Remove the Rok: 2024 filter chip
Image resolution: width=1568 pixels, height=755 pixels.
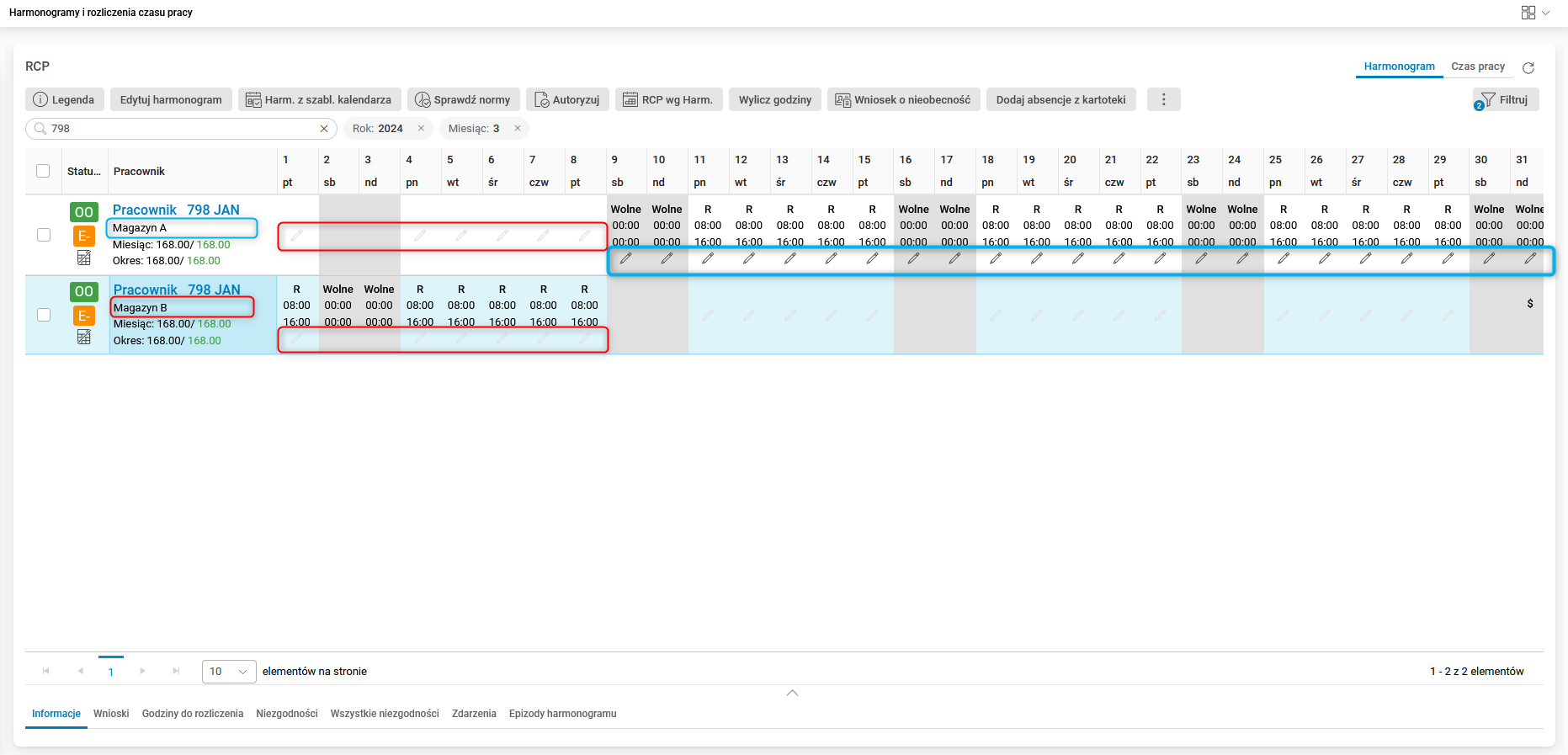pyautogui.click(x=421, y=129)
